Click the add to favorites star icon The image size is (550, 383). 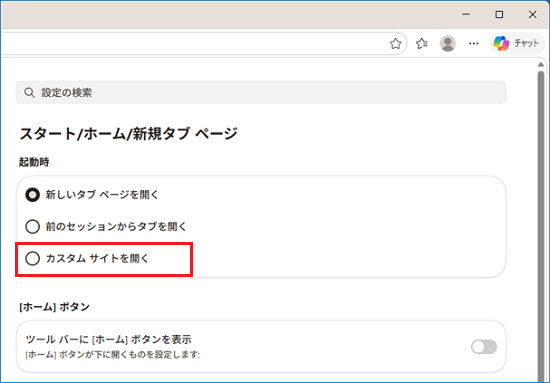(395, 44)
